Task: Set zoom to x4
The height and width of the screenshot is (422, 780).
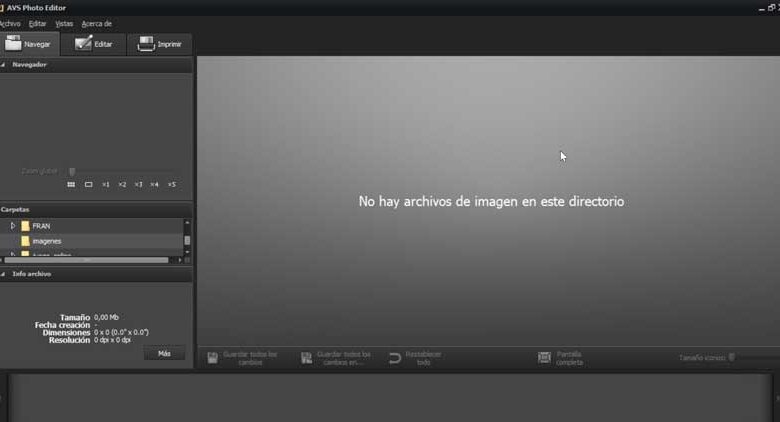Action: (x=154, y=185)
